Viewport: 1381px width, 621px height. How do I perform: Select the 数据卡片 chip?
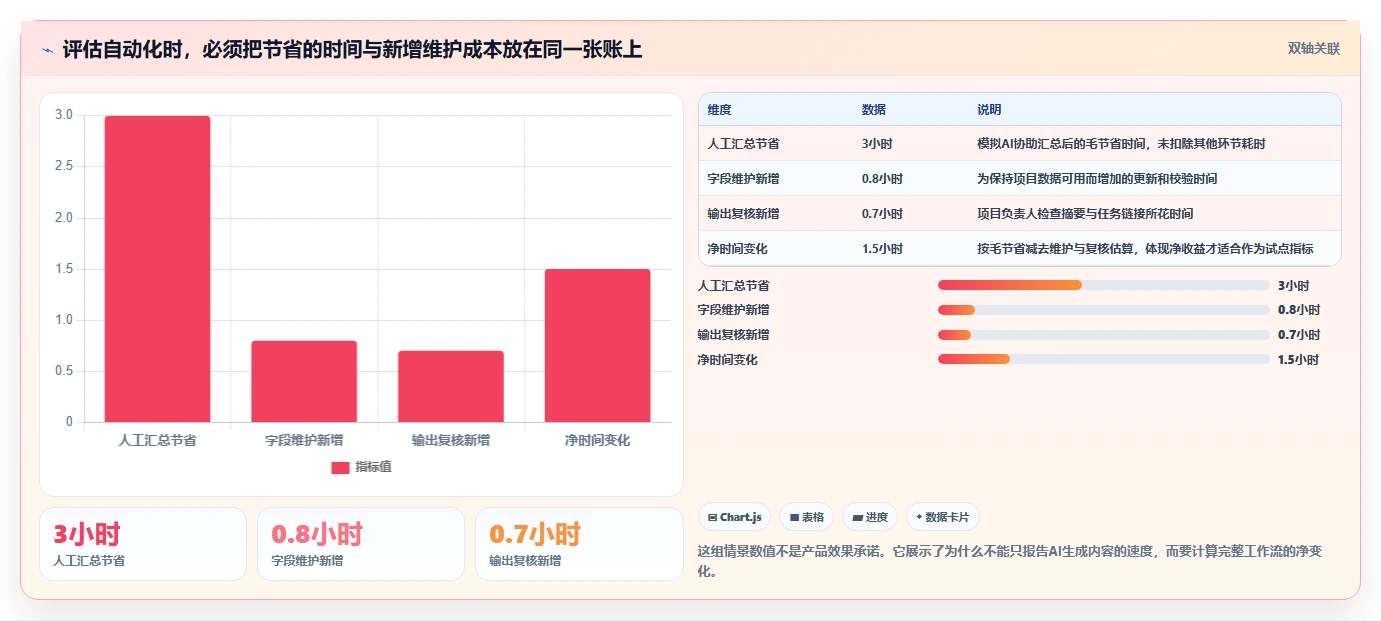[943, 517]
